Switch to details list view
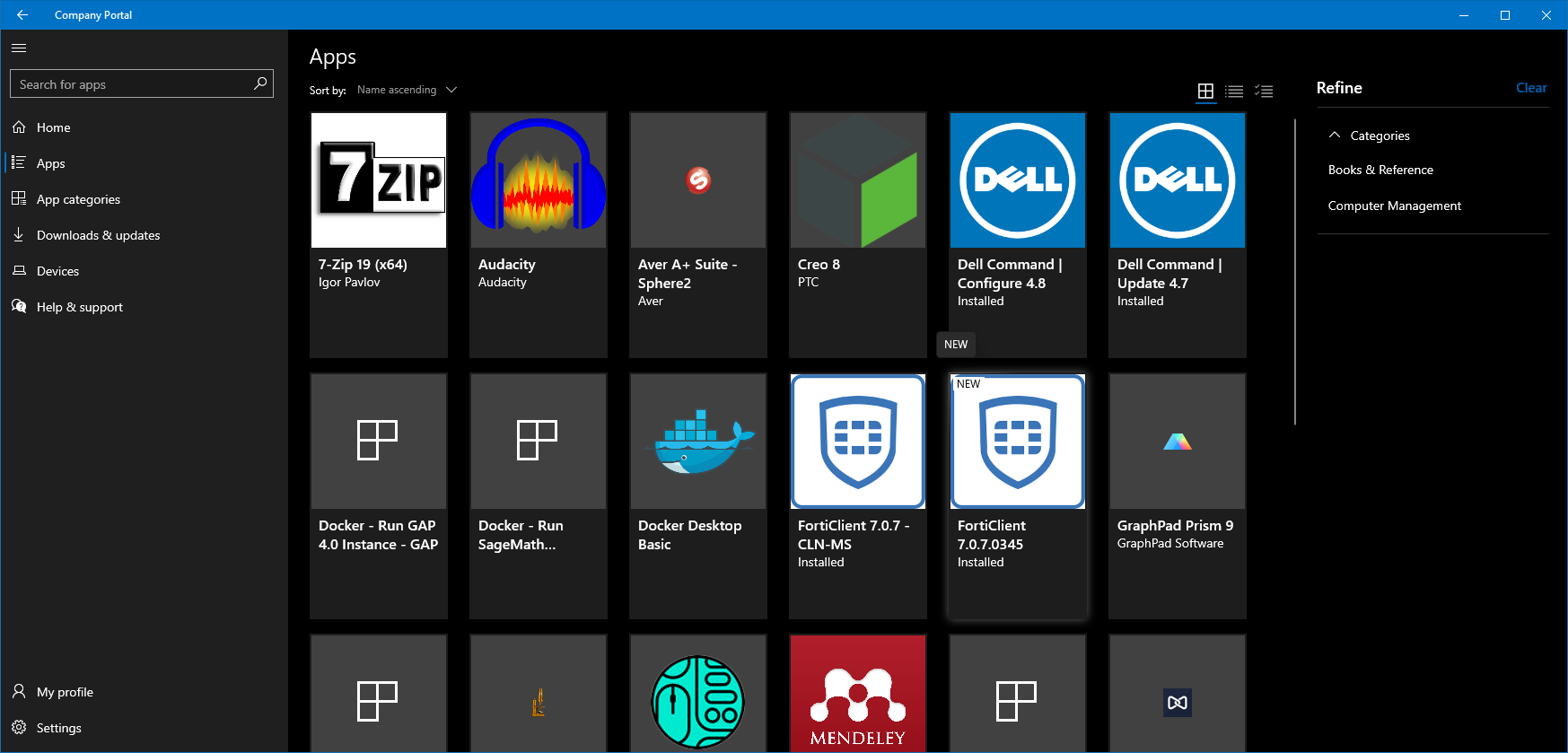 tap(1235, 91)
